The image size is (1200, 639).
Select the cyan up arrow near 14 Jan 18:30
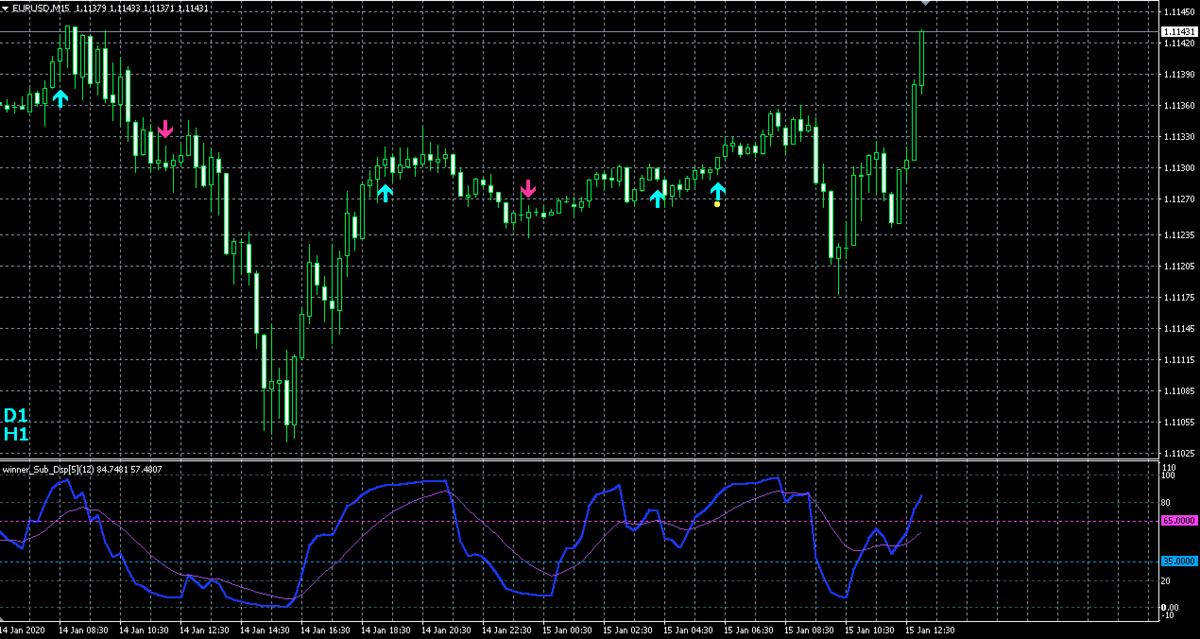386,192
